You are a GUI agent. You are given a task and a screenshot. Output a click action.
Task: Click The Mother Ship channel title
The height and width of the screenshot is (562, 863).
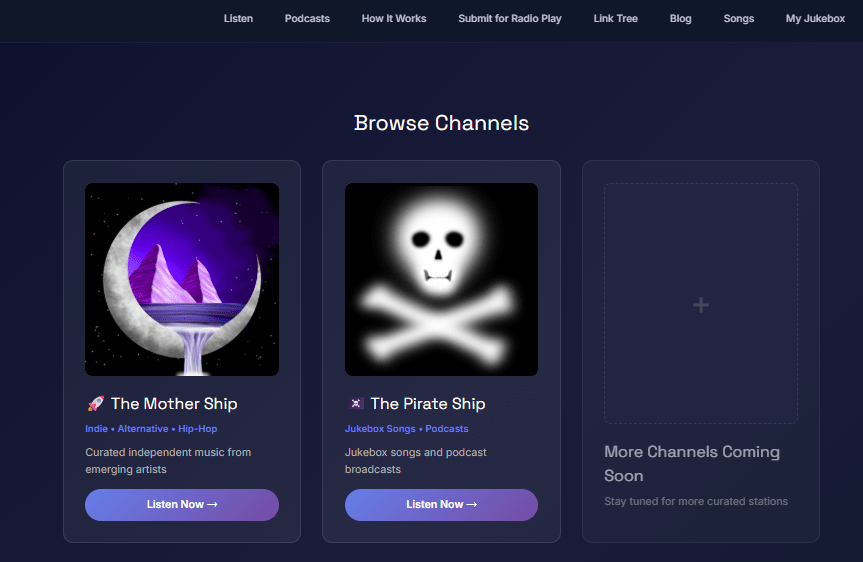(174, 404)
